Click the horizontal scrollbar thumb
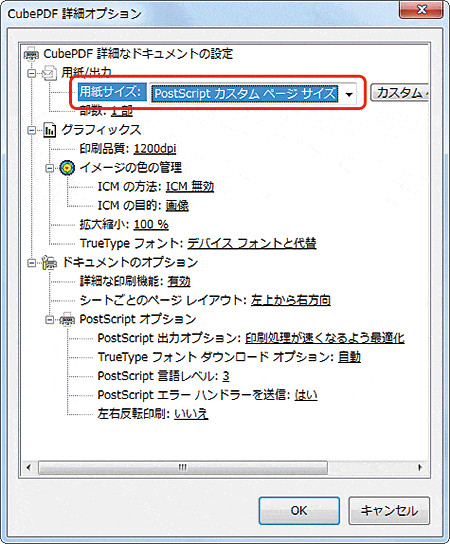This screenshot has height=544, width=450. pyautogui.click(x=183, y=467)
